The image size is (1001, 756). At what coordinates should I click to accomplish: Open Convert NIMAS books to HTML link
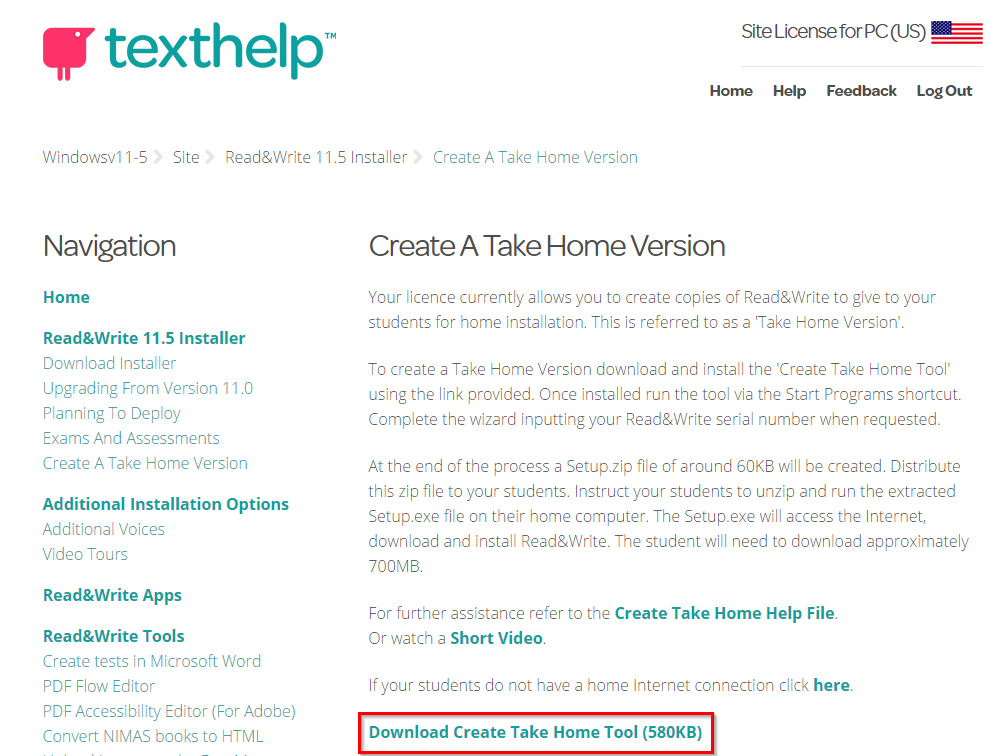pos(153,736)
